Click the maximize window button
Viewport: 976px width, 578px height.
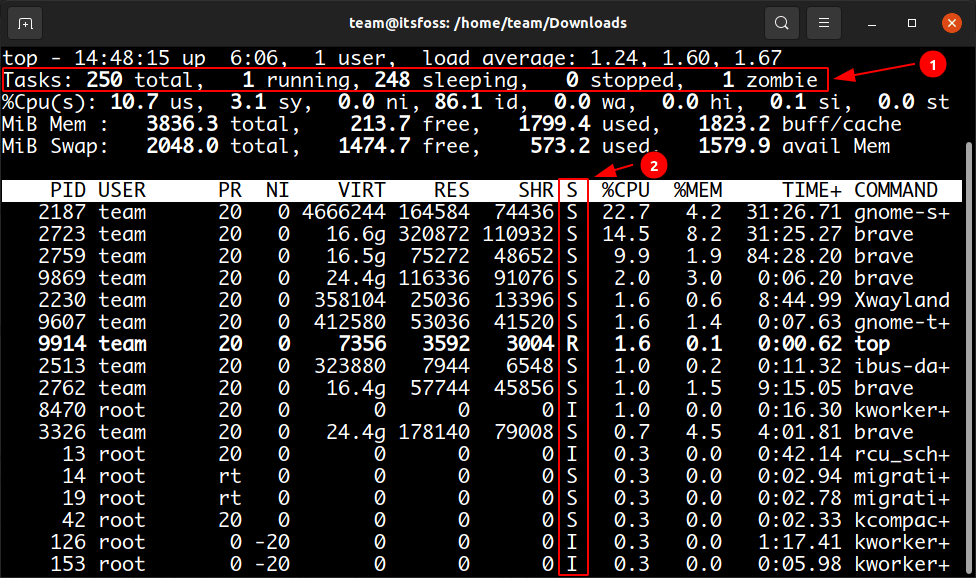click(x=912, y=22)
